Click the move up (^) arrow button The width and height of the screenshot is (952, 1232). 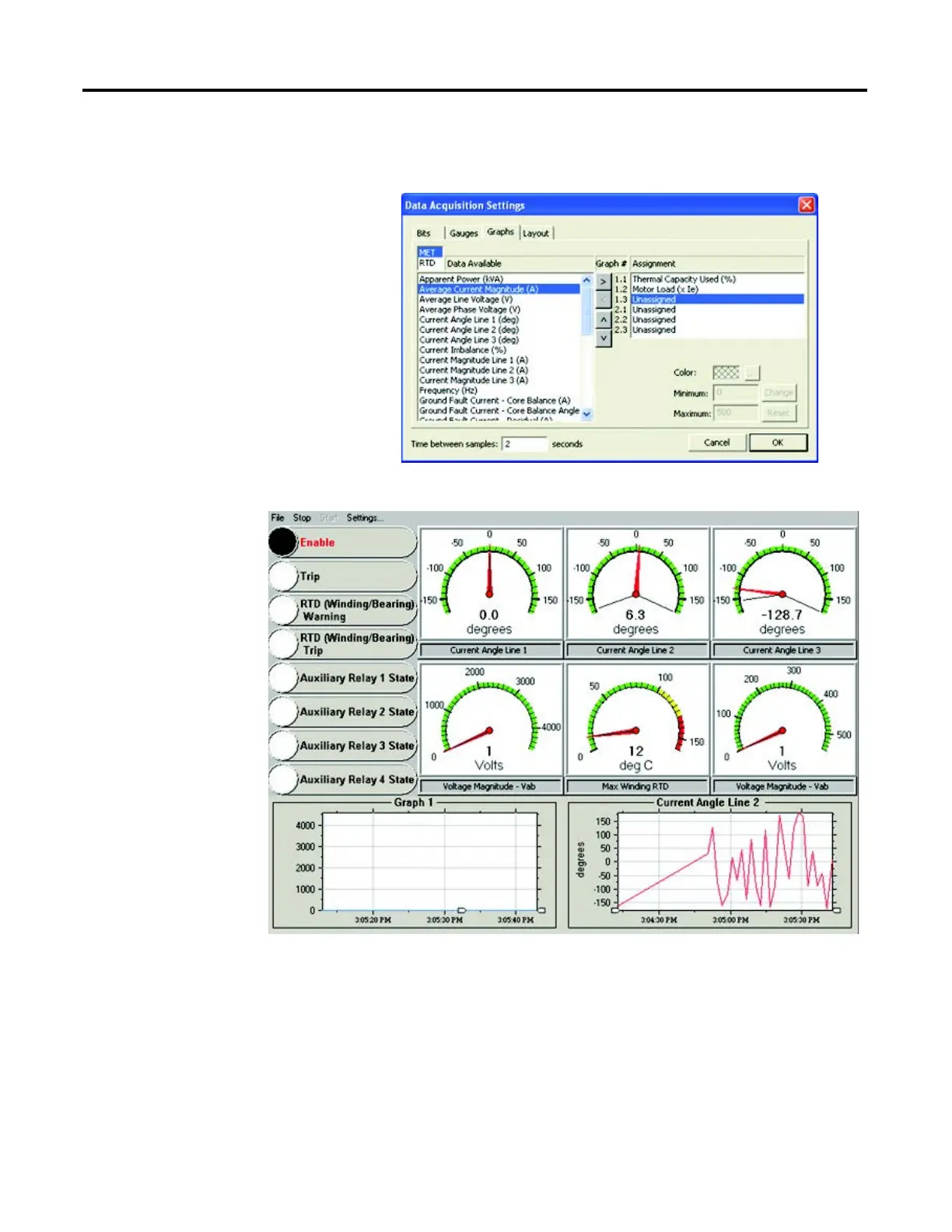(604, 320)
